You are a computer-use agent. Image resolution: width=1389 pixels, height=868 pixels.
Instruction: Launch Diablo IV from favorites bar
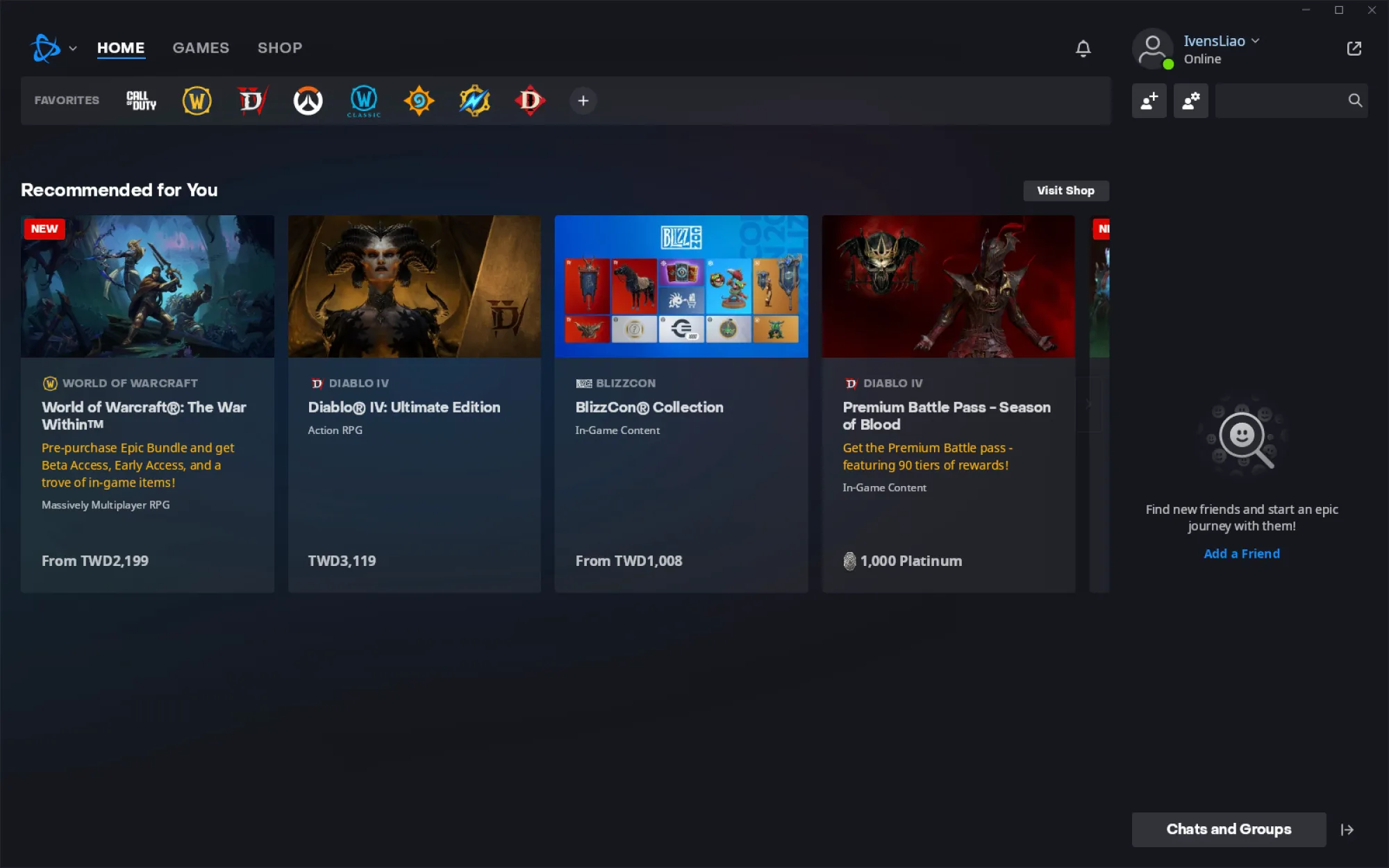252,101
